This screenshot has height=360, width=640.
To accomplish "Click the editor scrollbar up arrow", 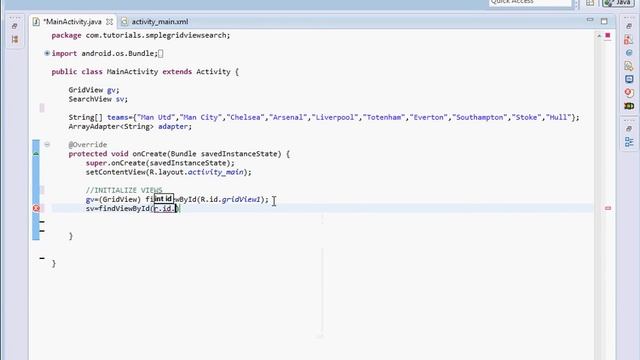I will (x=599, y=36).
